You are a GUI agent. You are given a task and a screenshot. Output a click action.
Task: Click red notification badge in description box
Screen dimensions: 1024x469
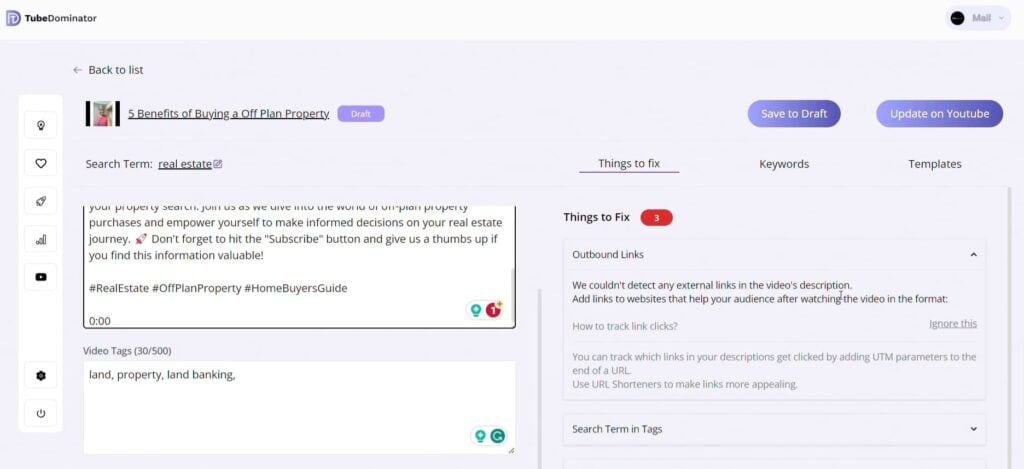click(494, 310)
